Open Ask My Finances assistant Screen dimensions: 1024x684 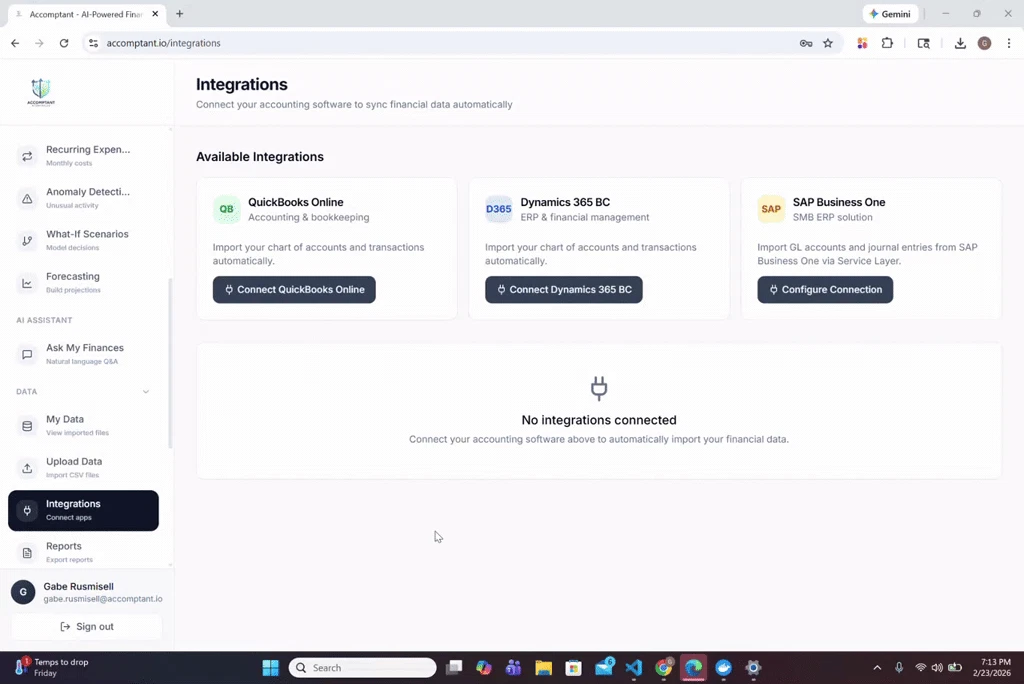(83, 355)
